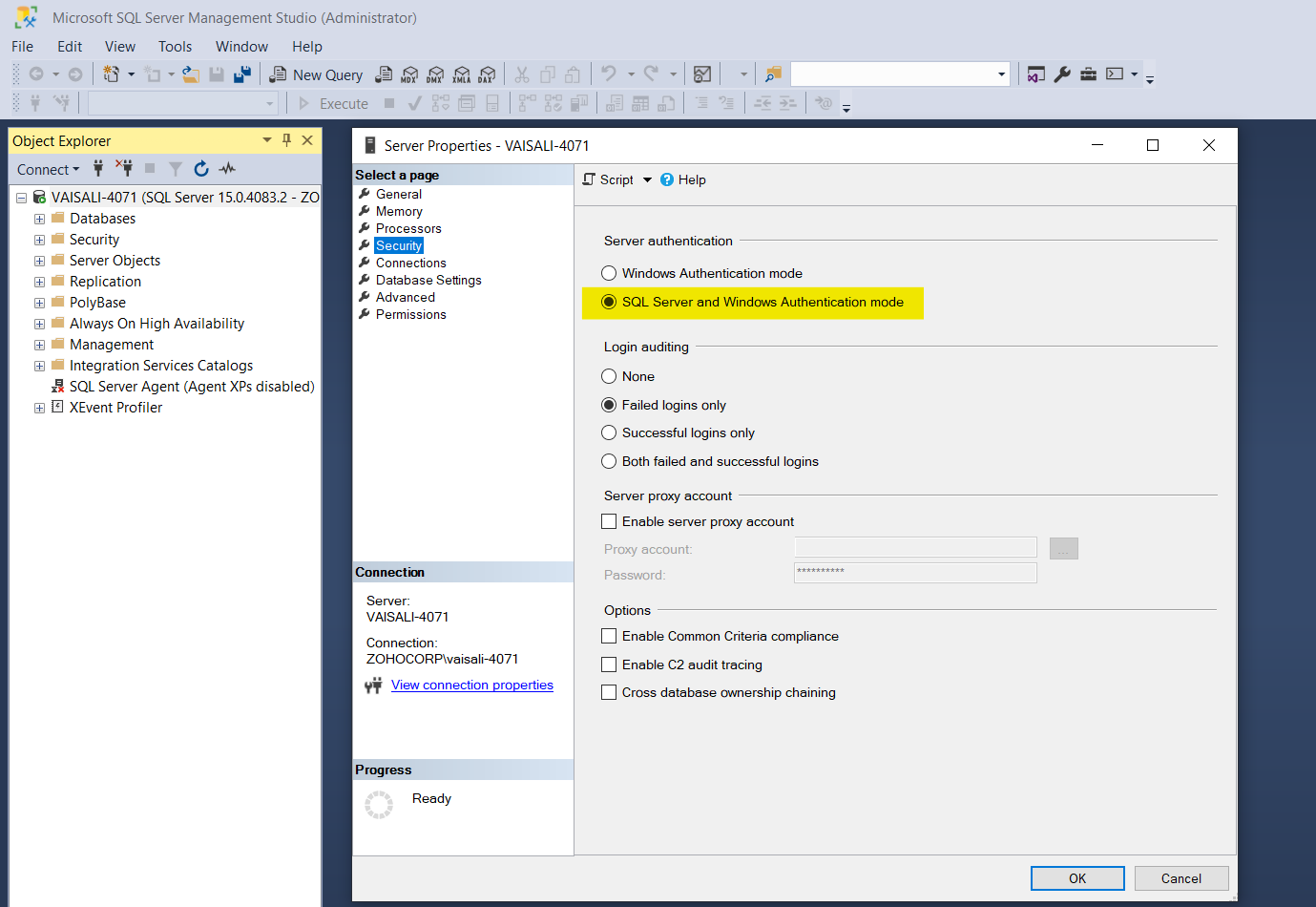Click the Disconnect plug icon in Object Explorer

point(124,169)
